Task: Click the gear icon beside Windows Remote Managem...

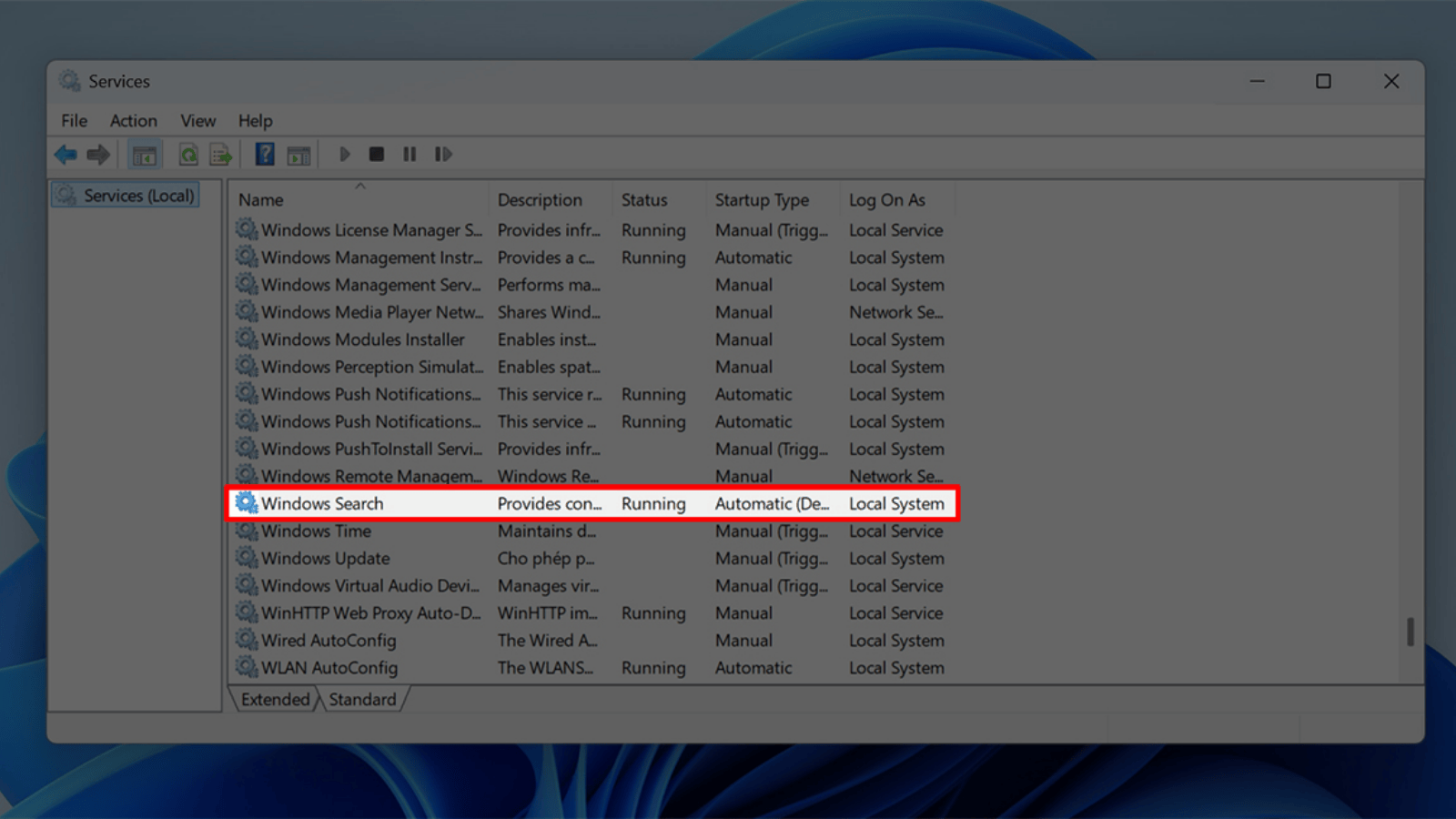Action: point(247,475)
